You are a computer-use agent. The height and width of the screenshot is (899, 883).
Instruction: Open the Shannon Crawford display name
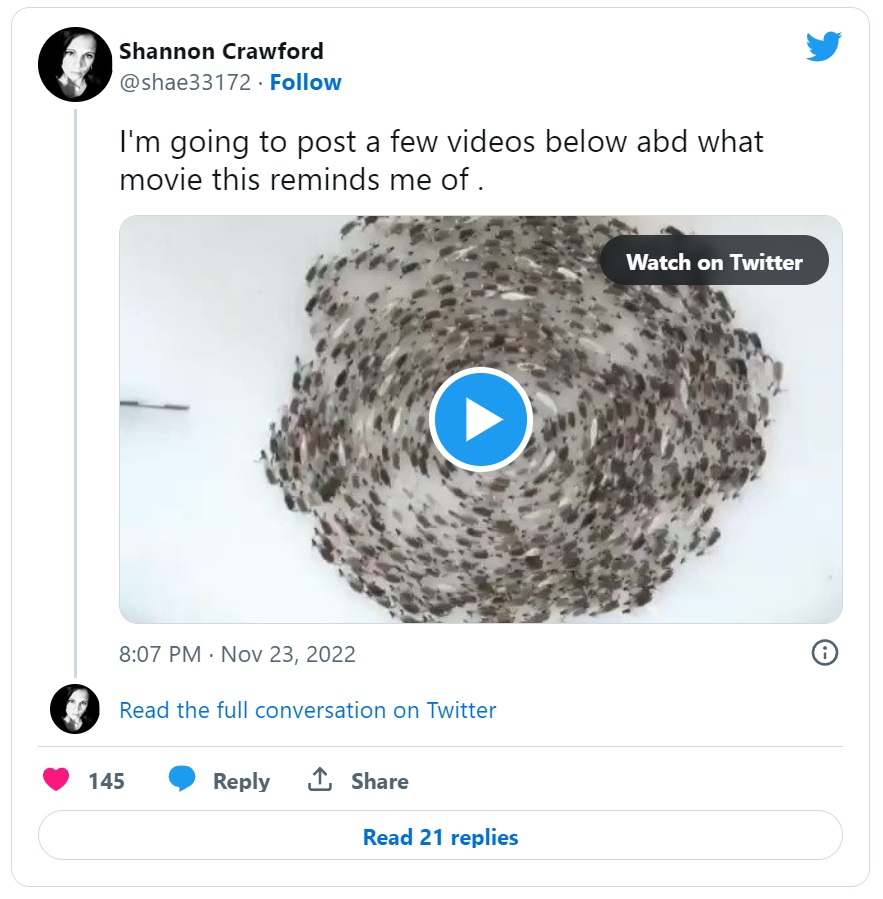point(221,51)
